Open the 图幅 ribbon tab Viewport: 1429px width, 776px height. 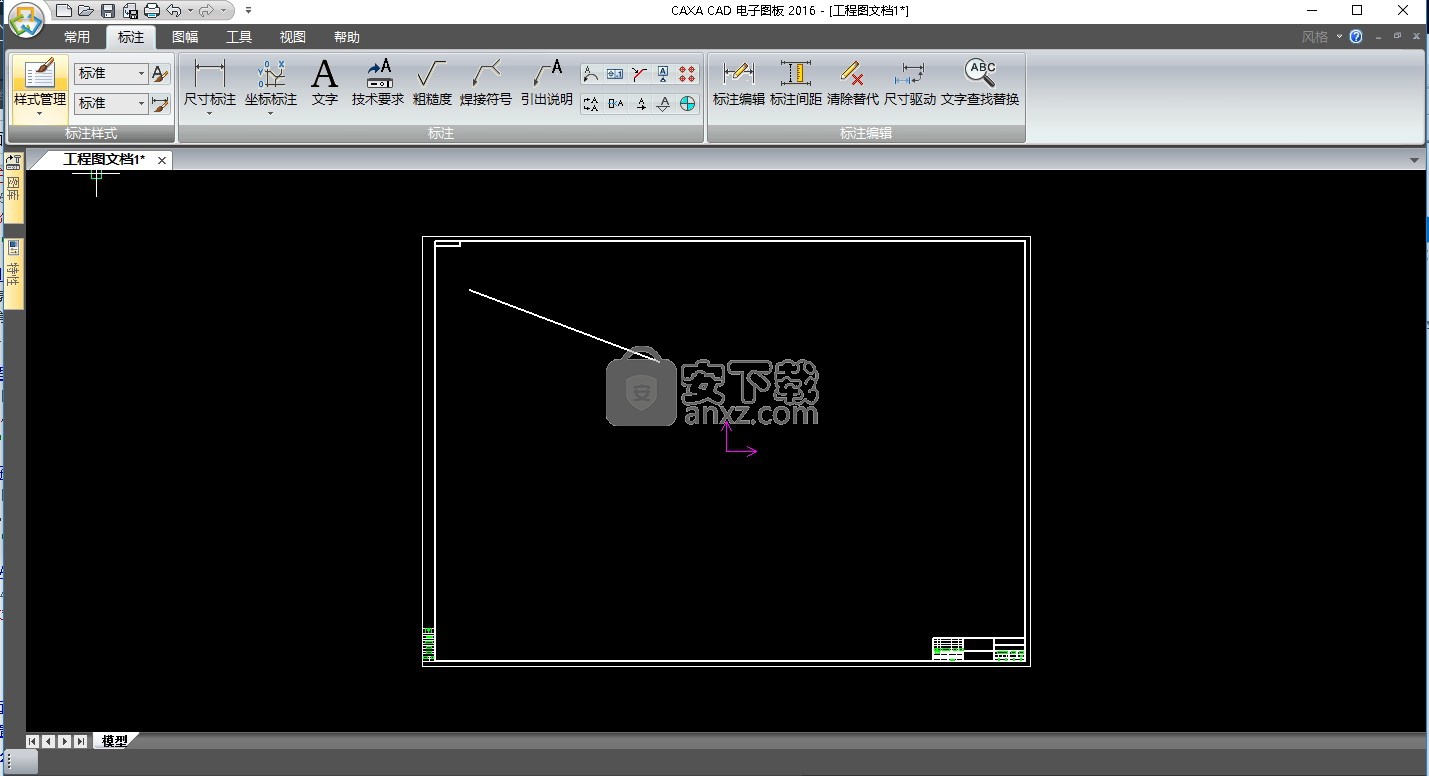click(185, 37)
